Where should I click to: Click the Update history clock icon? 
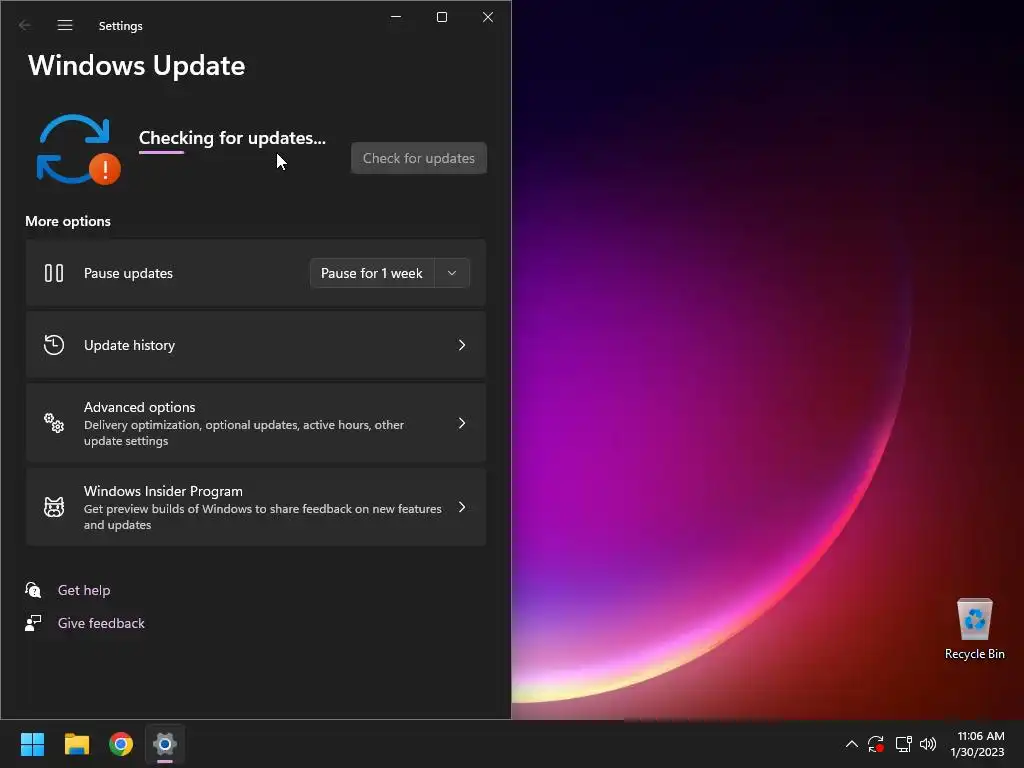pos(54,345)
